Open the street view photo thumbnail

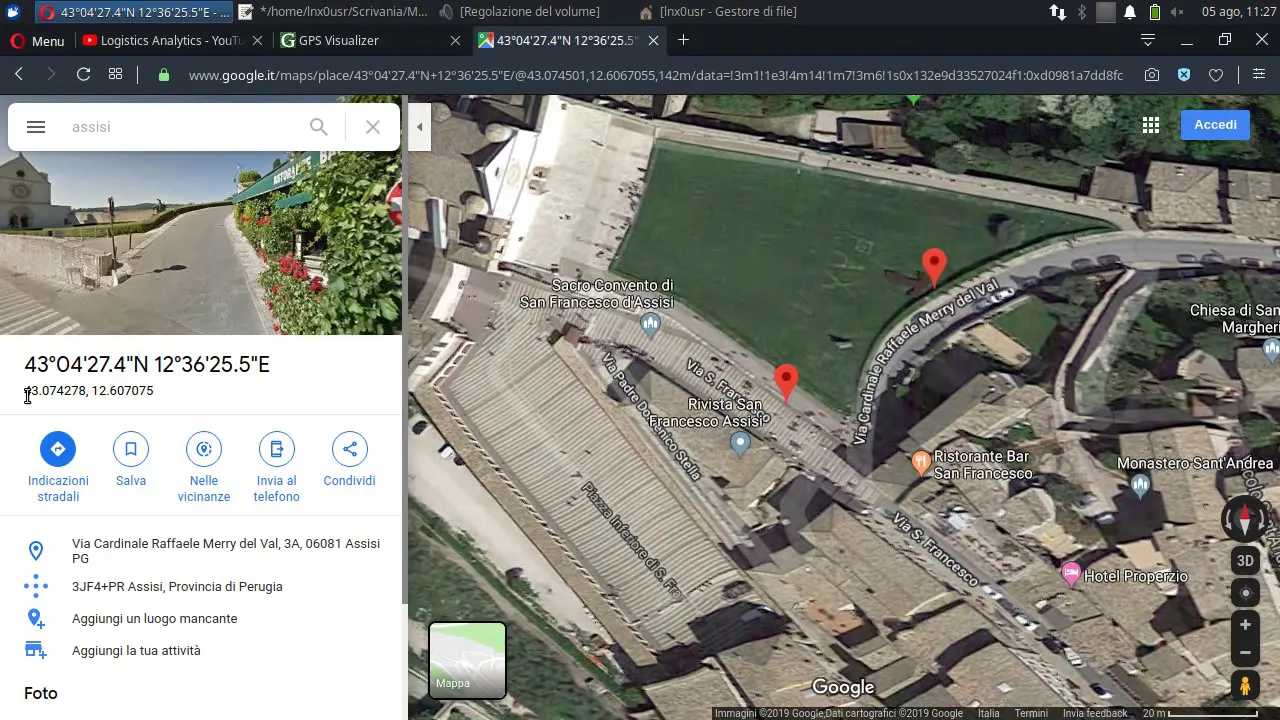(200, 243)
